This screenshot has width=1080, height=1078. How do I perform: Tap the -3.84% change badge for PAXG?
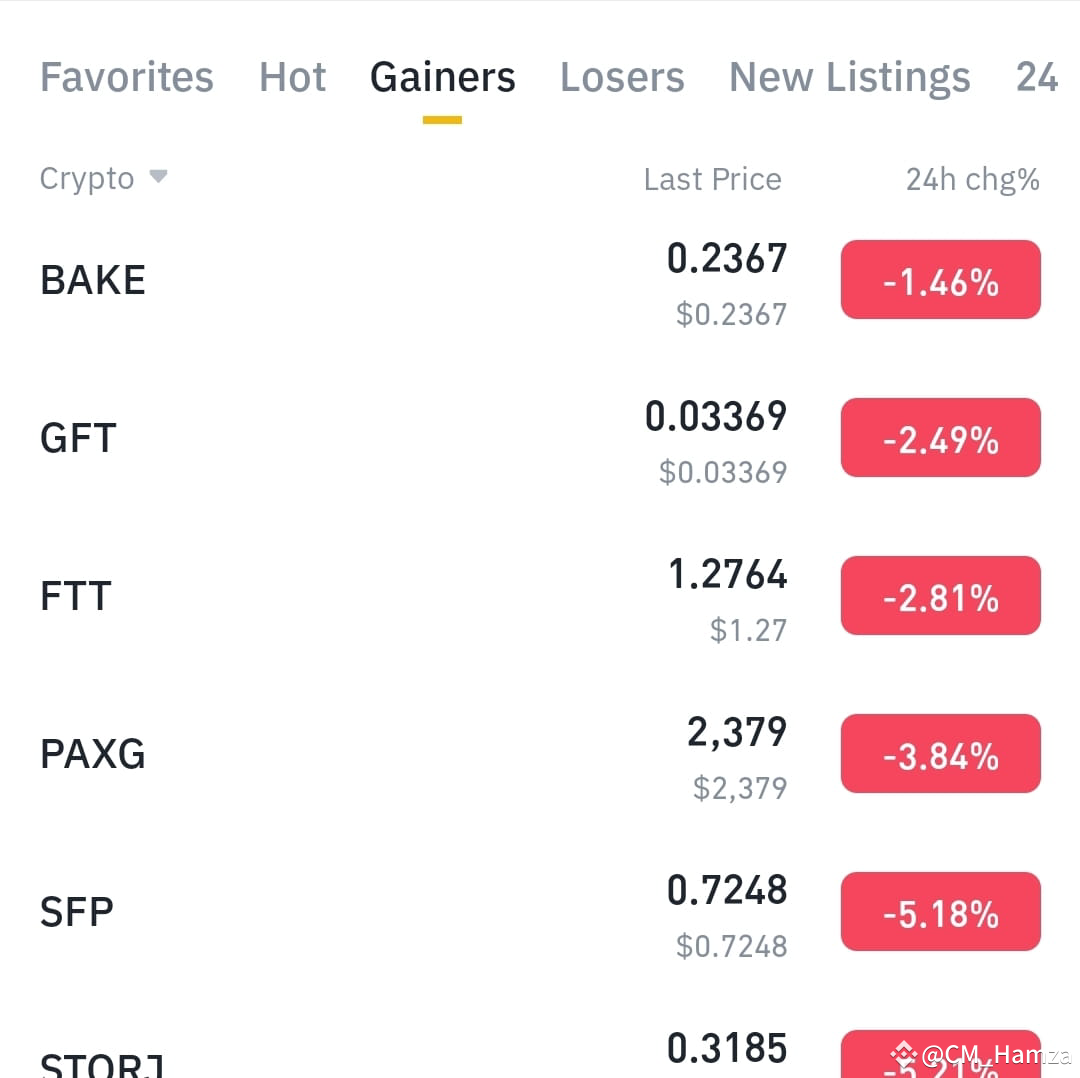940,753
